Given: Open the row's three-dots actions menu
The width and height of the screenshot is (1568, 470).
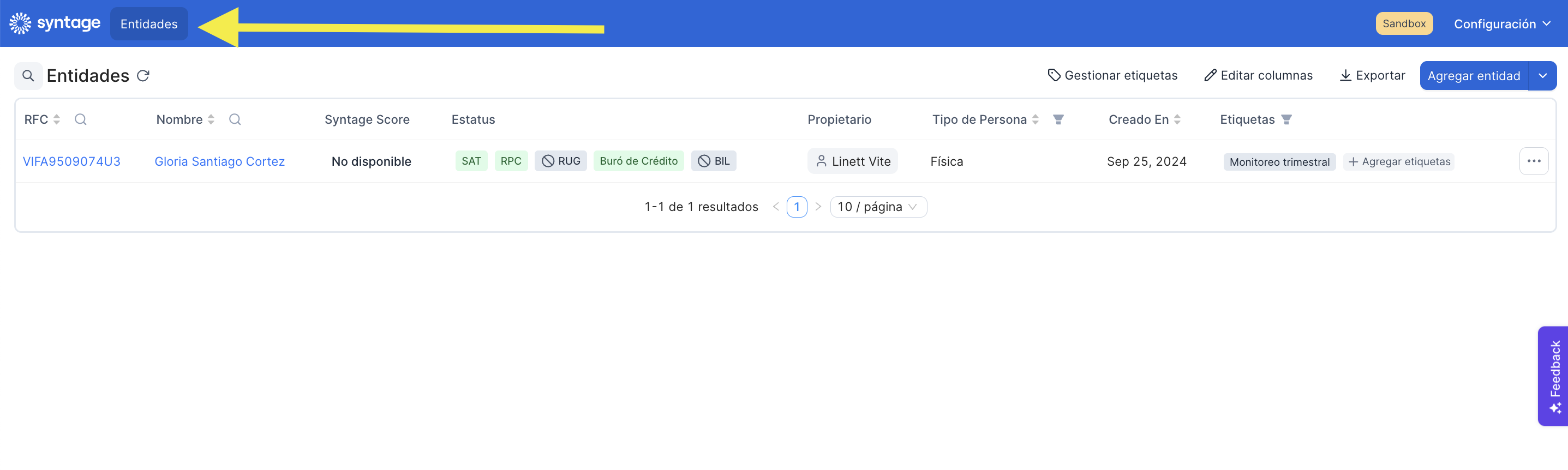Looking at the screenshot, I should 1534,161.
